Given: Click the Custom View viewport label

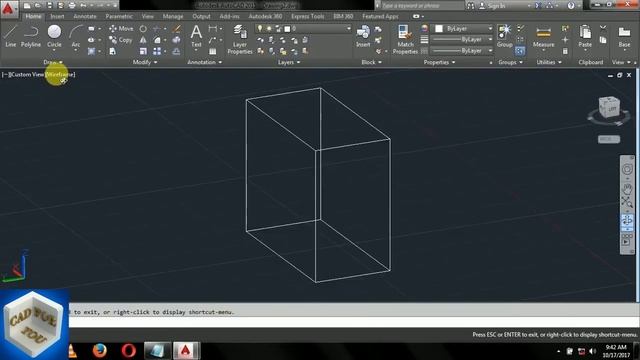Looking at the screenshot, I should 28,74.
